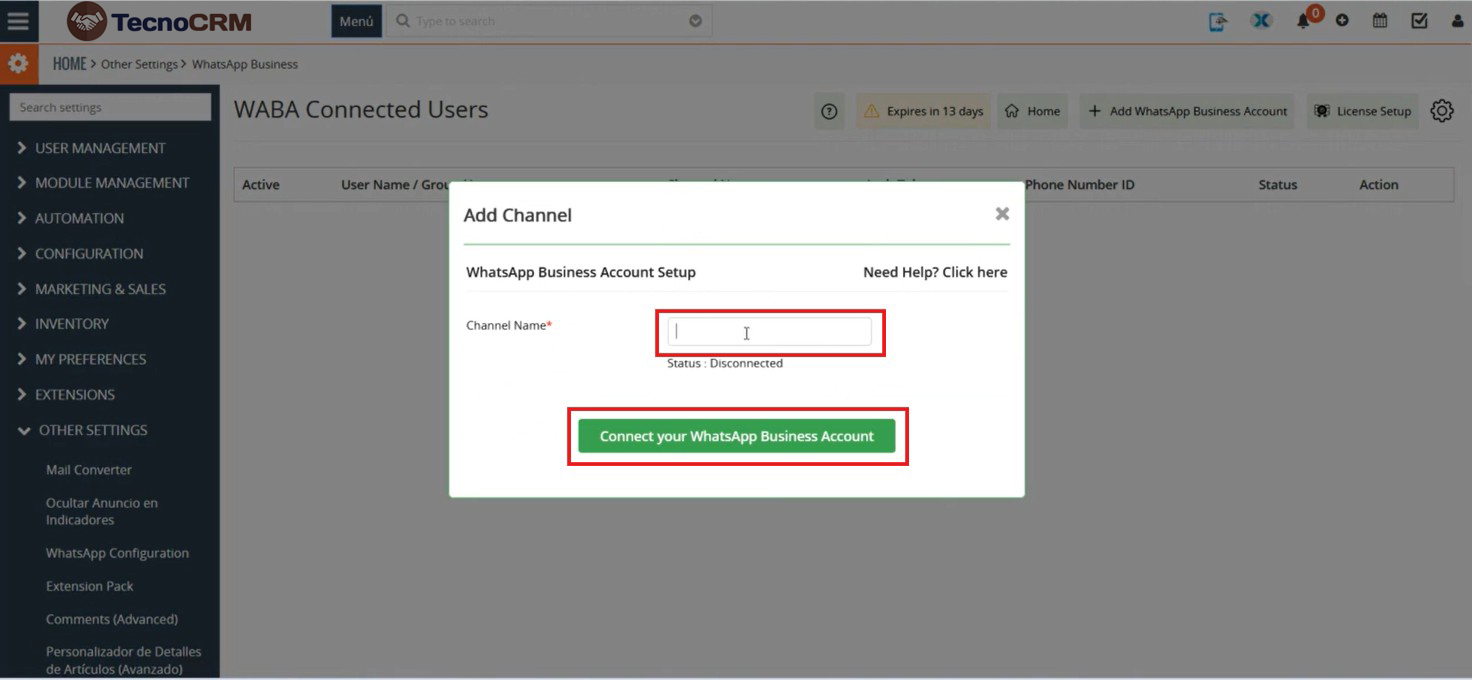
Task: Select WhatsApp Configuration in sidebar
Action: (x=117, y=553)
